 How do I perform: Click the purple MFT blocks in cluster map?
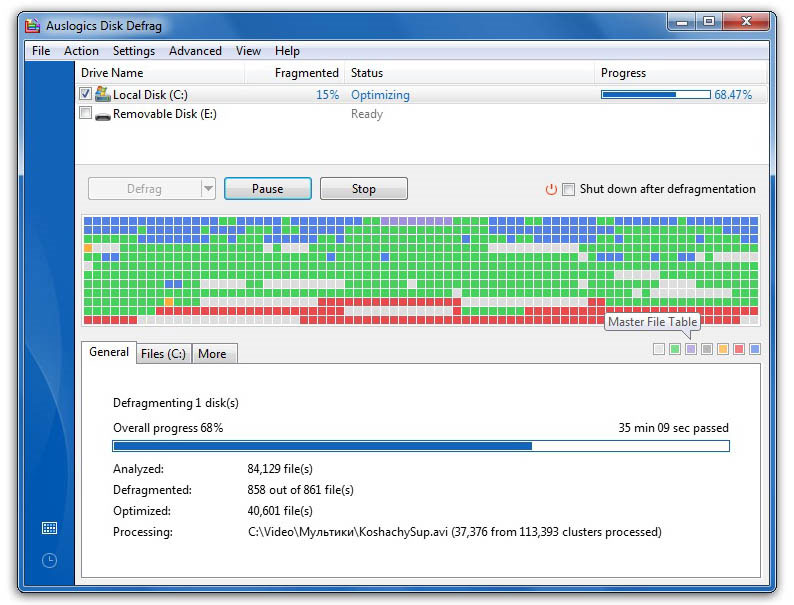point(416,221)
